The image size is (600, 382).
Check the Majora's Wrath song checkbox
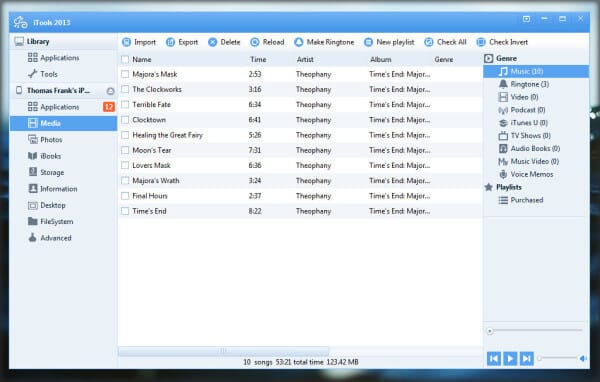(x=125, y=181)
